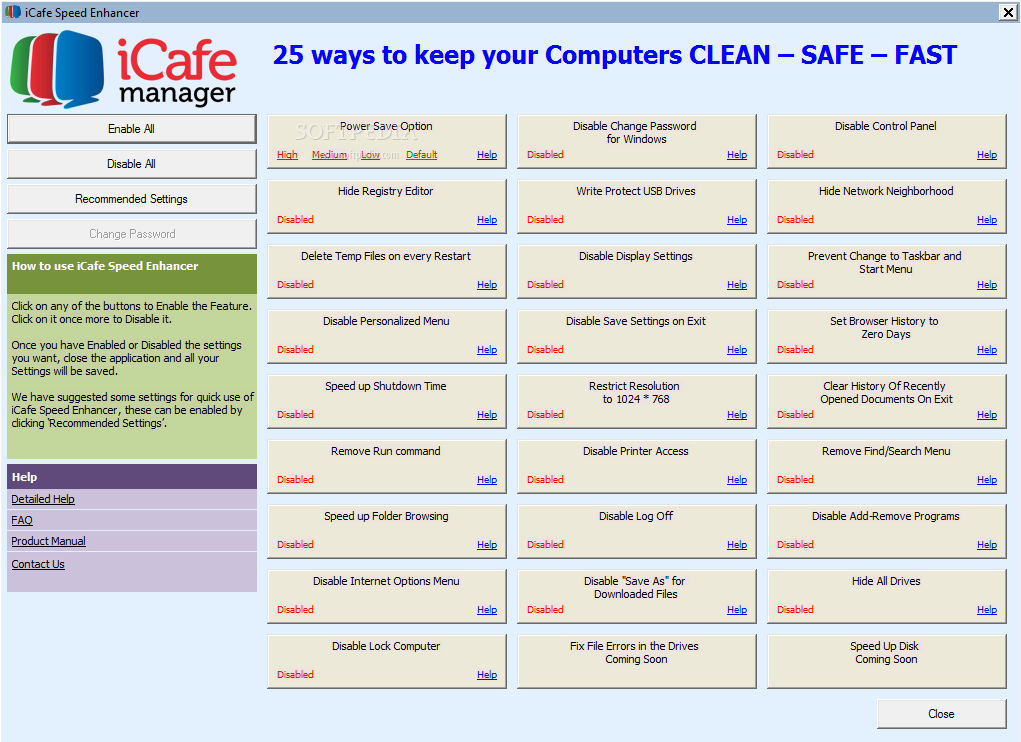Toggle Speed up Shutdown Time
The height and width of the screenshot is (742, 1021).
coord(387,402)
